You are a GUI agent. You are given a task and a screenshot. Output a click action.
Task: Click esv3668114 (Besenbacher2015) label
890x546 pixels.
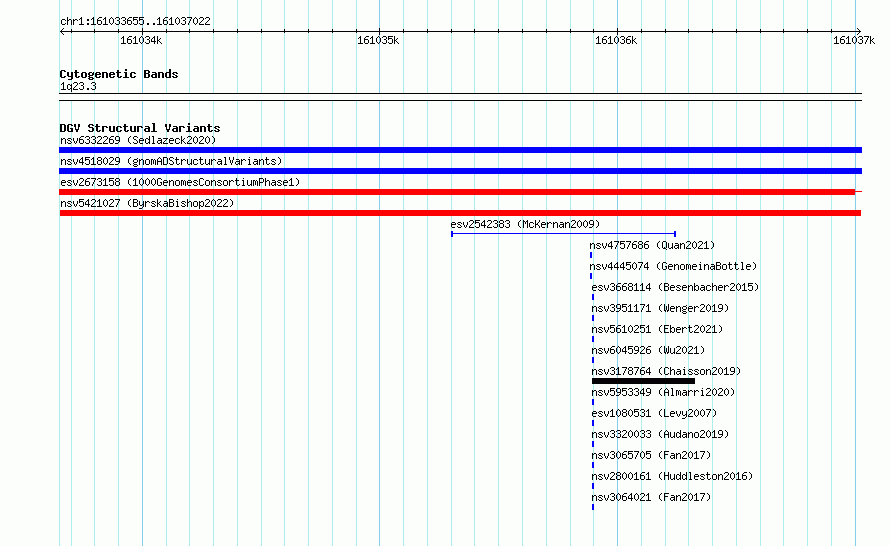point(675,287)
